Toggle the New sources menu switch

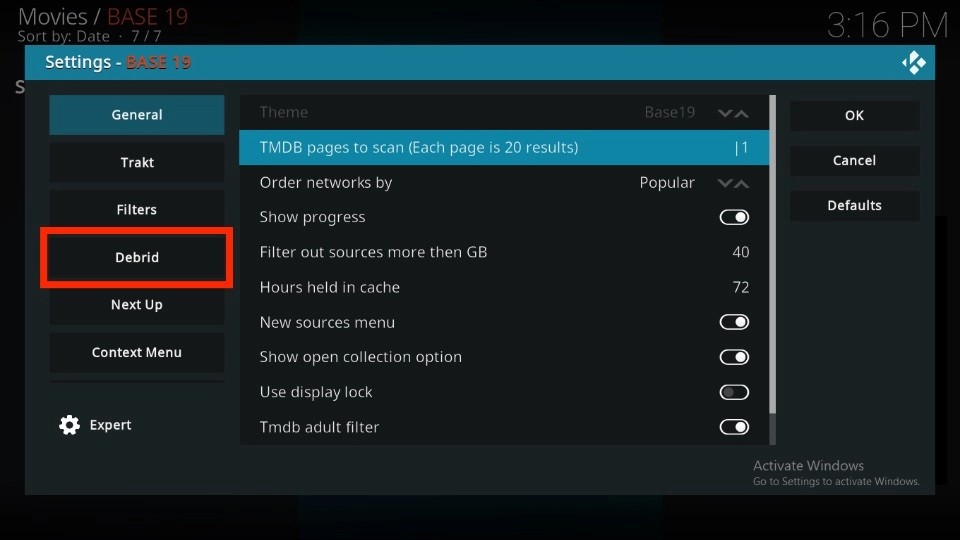tap(734, 322)
